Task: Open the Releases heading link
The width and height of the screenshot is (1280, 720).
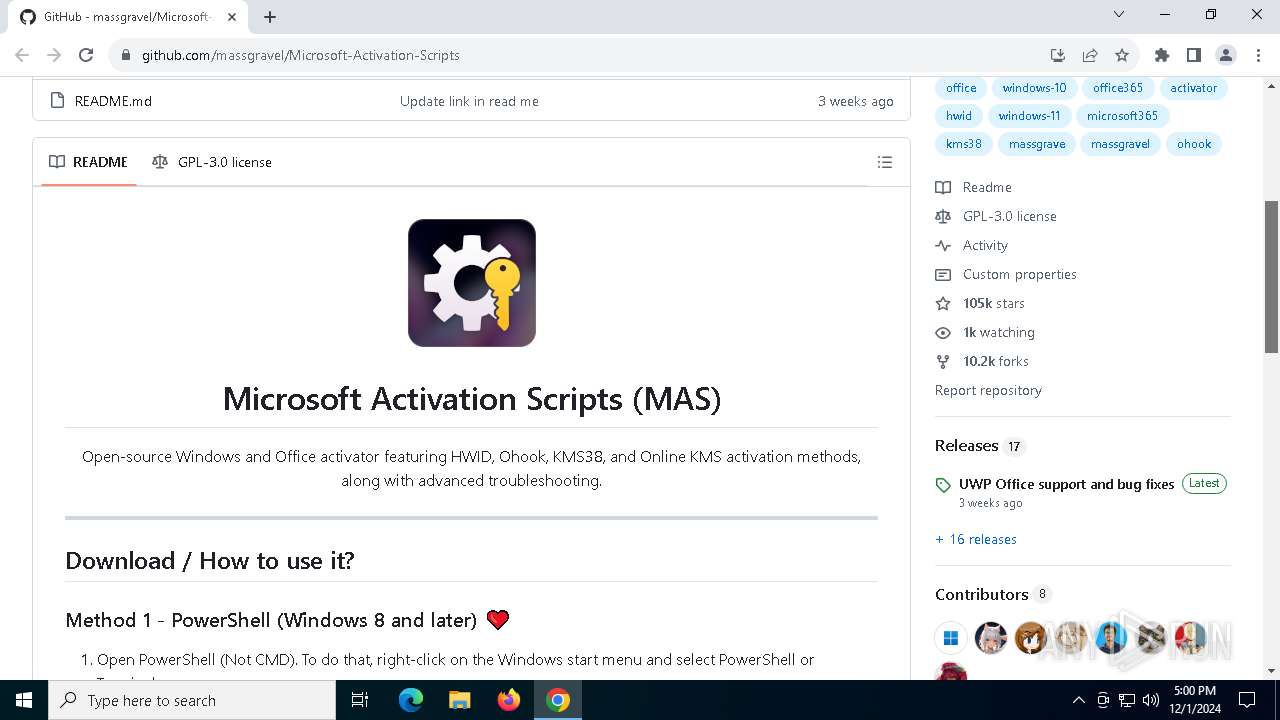Action: 966,446
